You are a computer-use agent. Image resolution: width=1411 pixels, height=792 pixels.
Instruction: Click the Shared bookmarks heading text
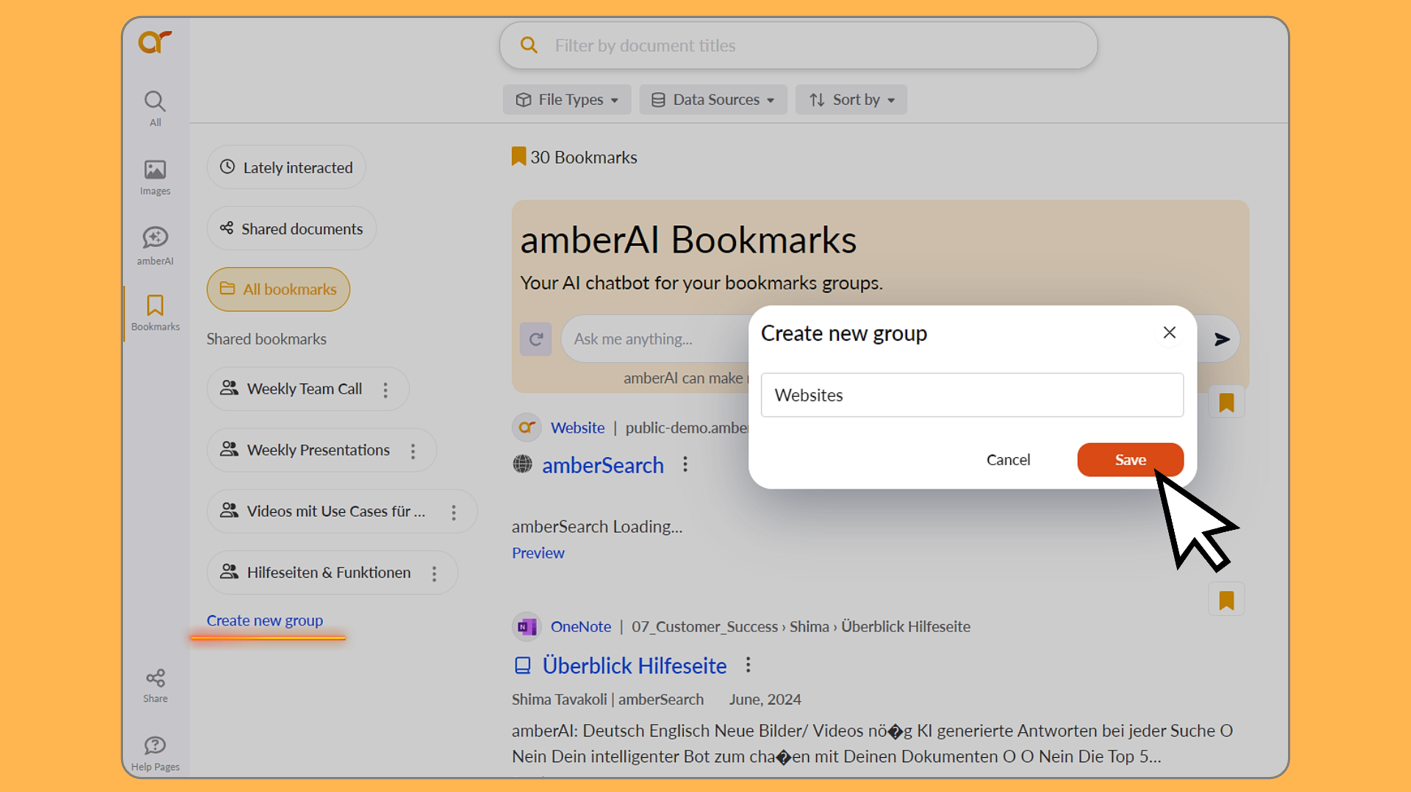click(267, 339)
